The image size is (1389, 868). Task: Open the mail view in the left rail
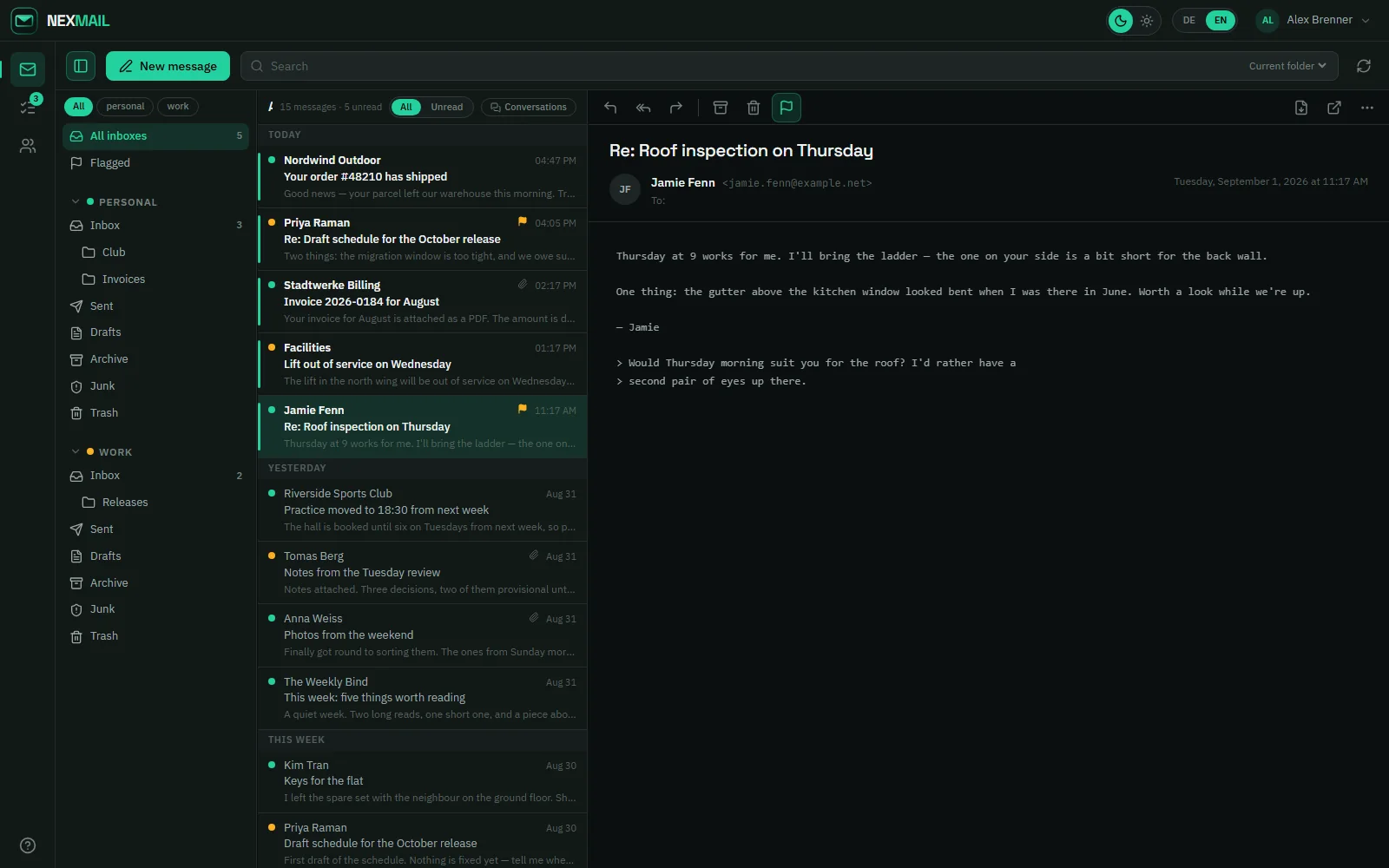click(28, 69)
